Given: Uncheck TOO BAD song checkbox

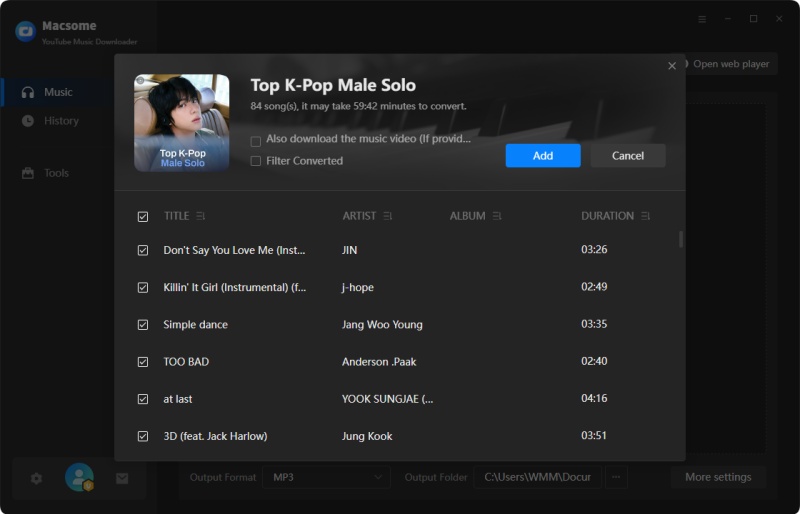Looking at the screenshot, I should [143, 362].
